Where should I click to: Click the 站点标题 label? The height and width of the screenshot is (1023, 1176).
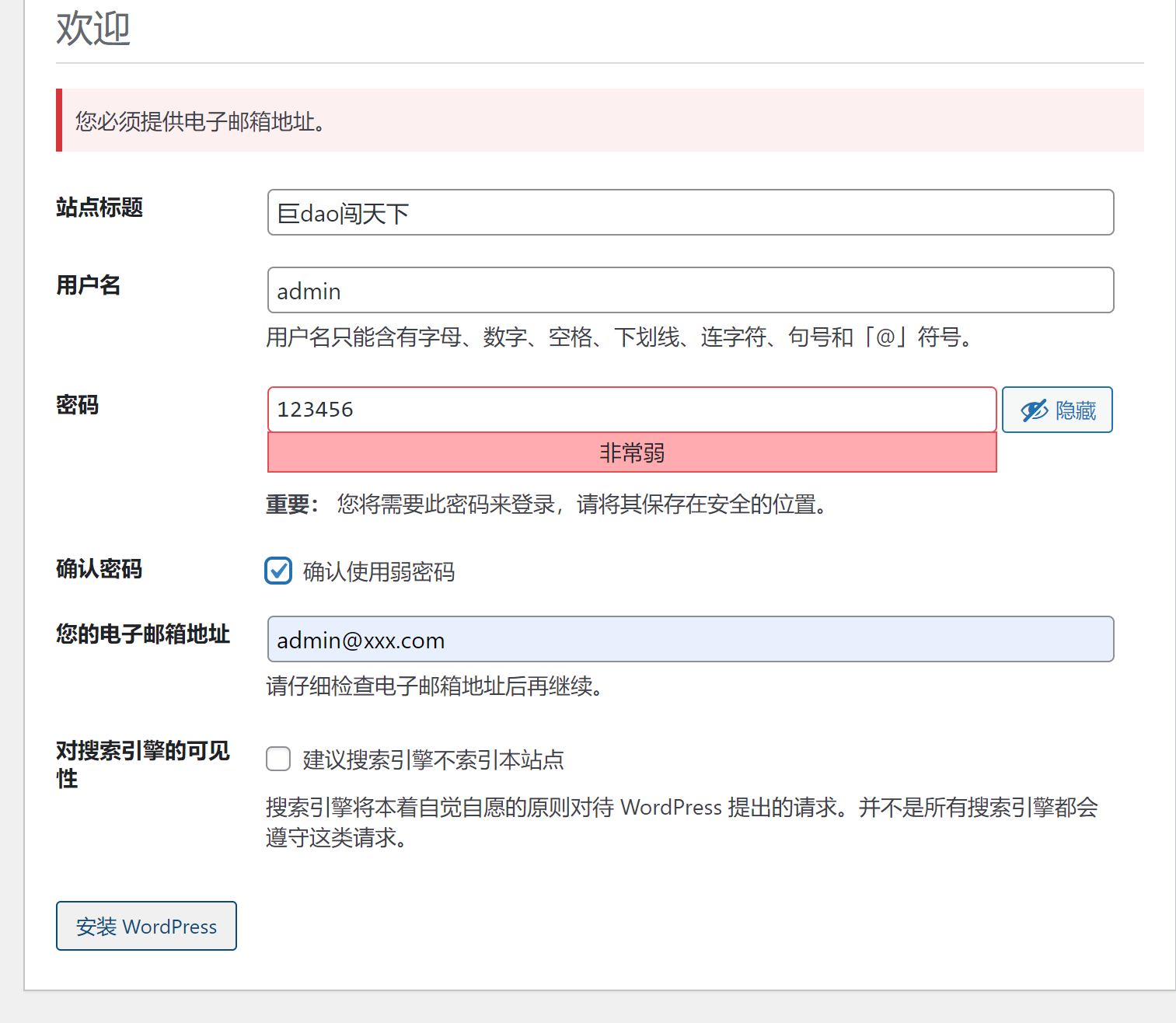click(99, 208)
